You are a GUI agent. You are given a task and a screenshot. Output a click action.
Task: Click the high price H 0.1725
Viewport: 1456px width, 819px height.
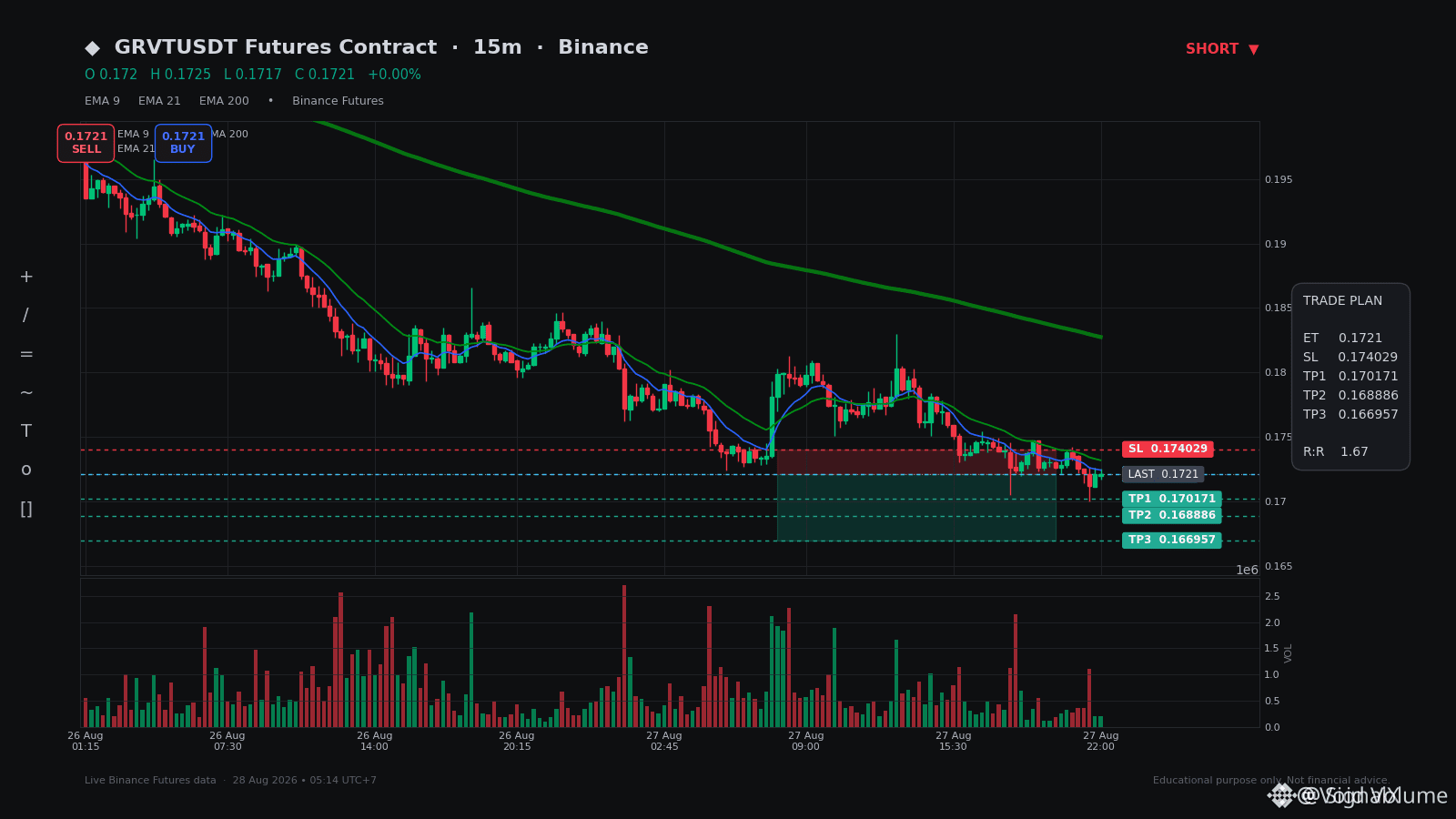pos(180,75)
